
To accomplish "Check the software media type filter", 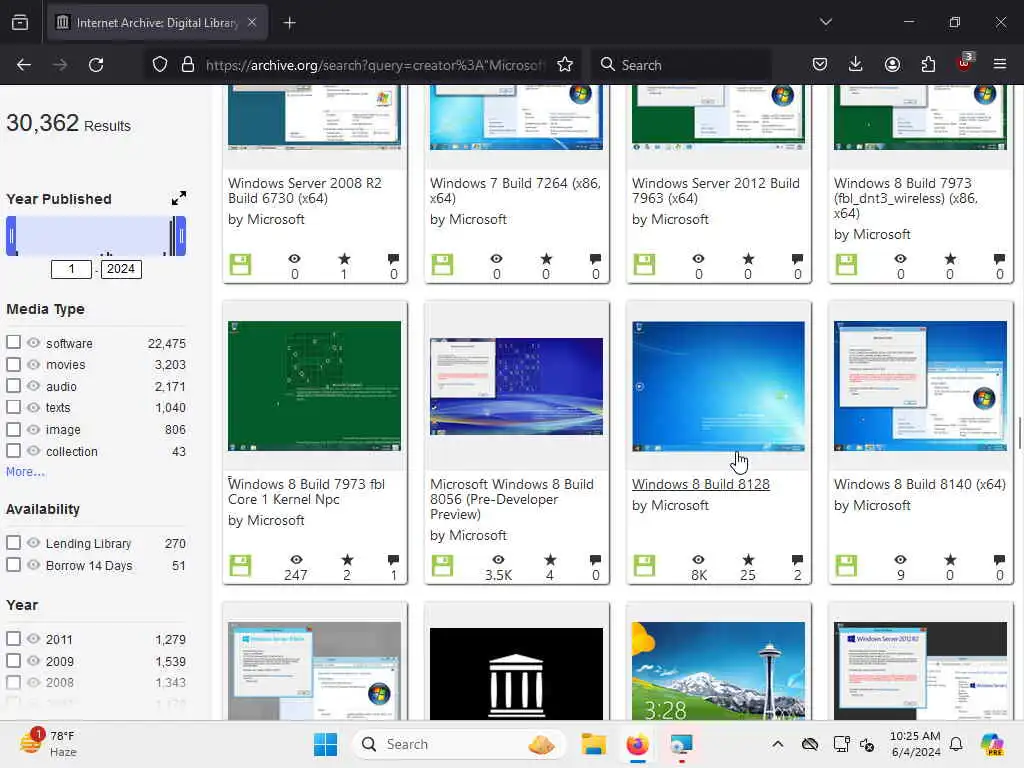I will pos(13,342).
